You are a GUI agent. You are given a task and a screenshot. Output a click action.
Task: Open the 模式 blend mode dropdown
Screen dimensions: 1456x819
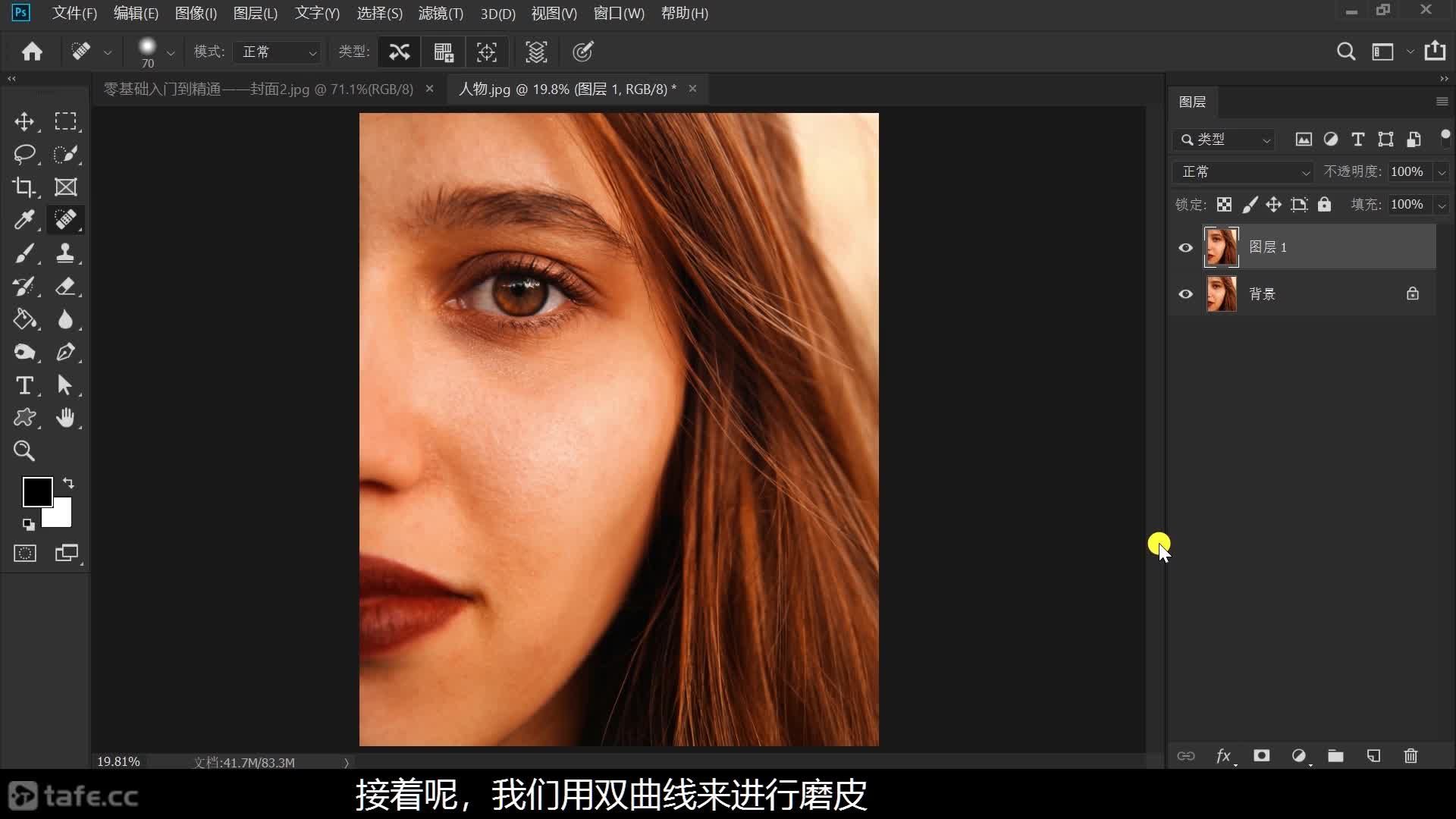click(x=278, y=52)
